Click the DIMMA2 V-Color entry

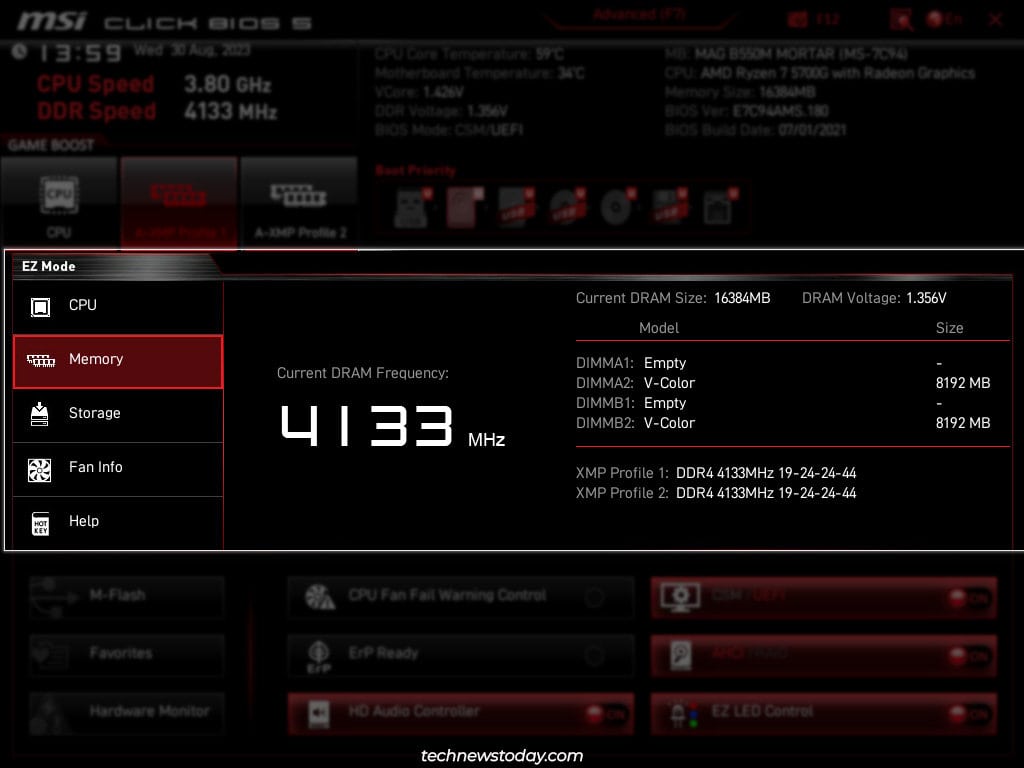[669, 383]
